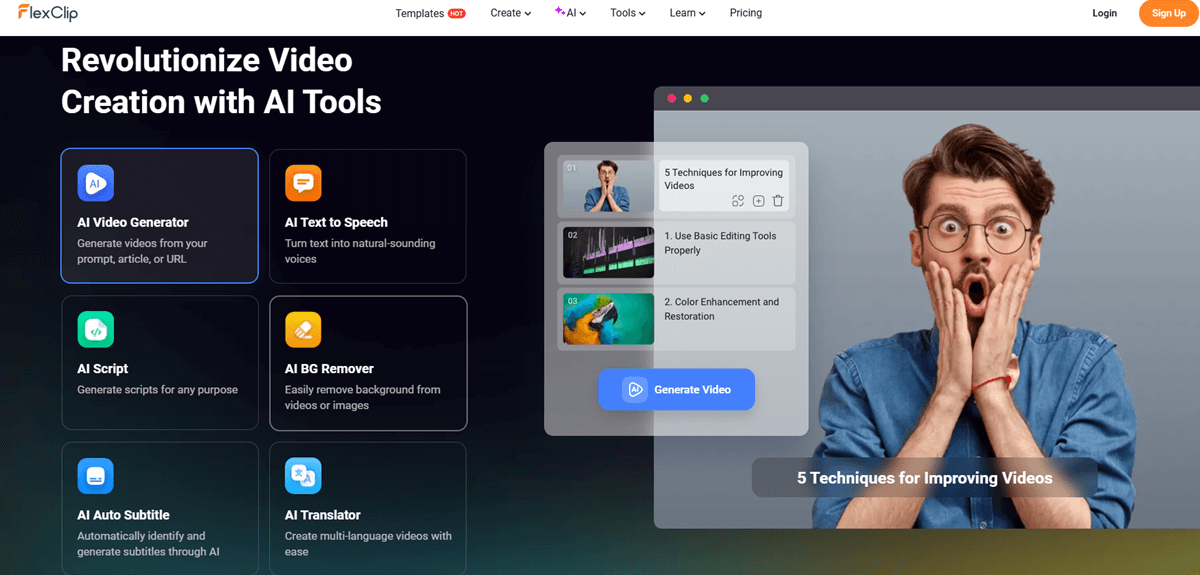Click the AI icon inside Generate Video button

tap(634, 389)
